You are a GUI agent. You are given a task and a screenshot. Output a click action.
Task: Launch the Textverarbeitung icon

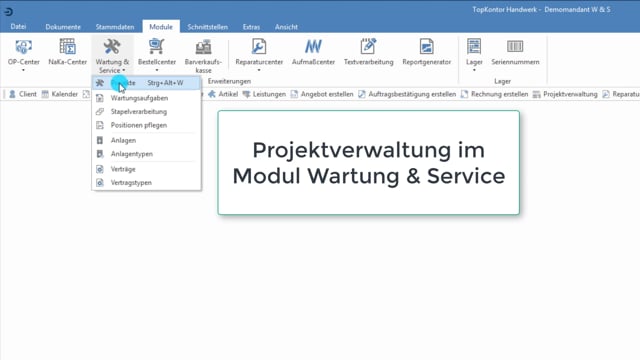[368, 47]
